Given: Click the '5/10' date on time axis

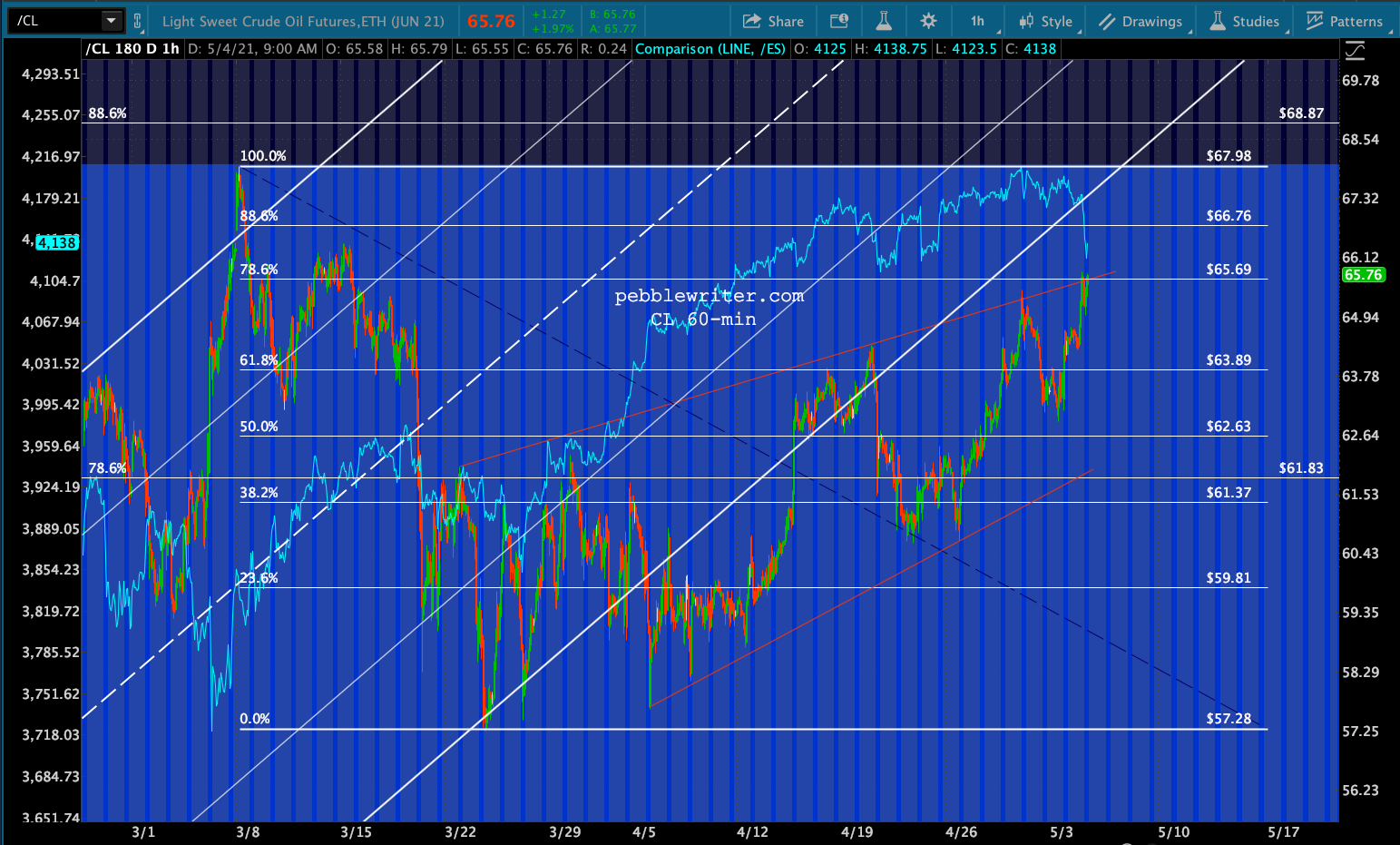Looking at the screenshot, I should point(1173,832).
